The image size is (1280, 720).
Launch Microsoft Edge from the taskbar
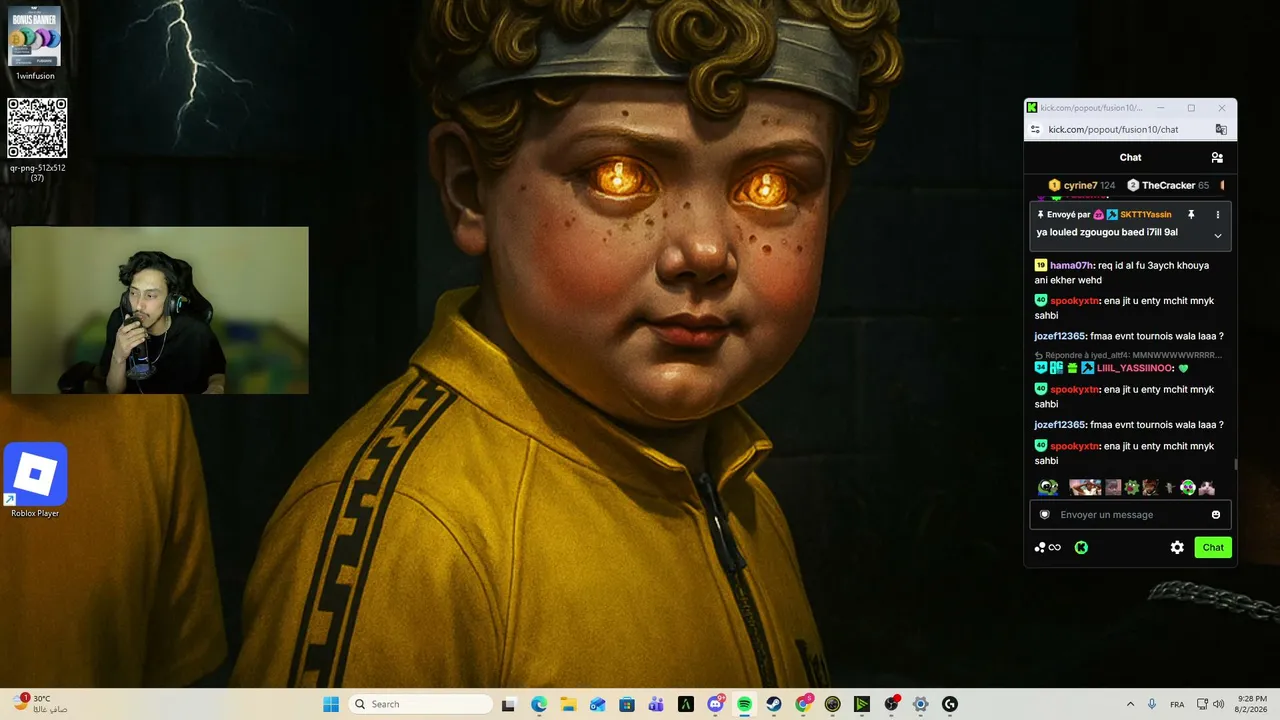[538, 704]
